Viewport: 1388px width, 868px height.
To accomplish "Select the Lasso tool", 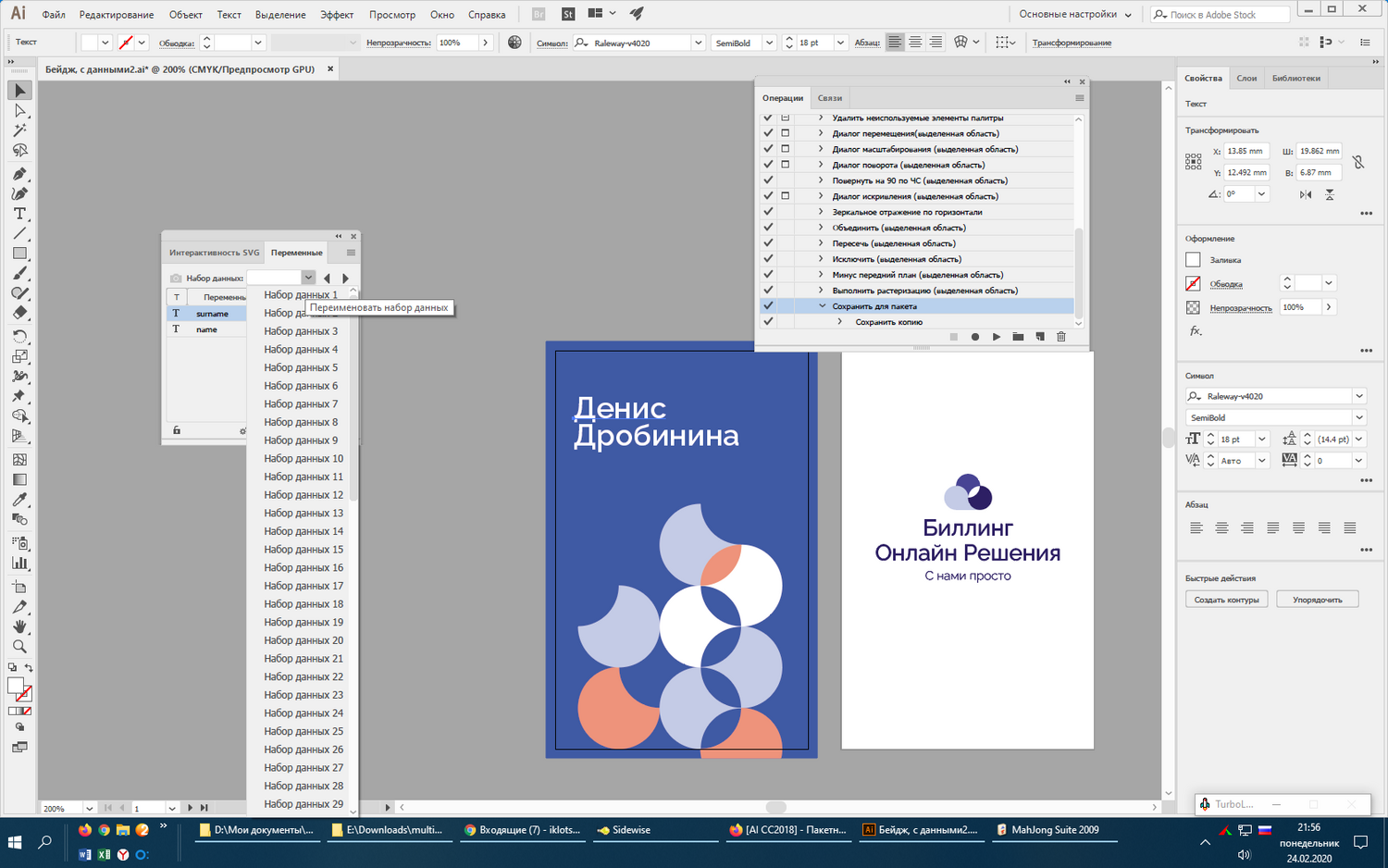I will pos(19,150).
